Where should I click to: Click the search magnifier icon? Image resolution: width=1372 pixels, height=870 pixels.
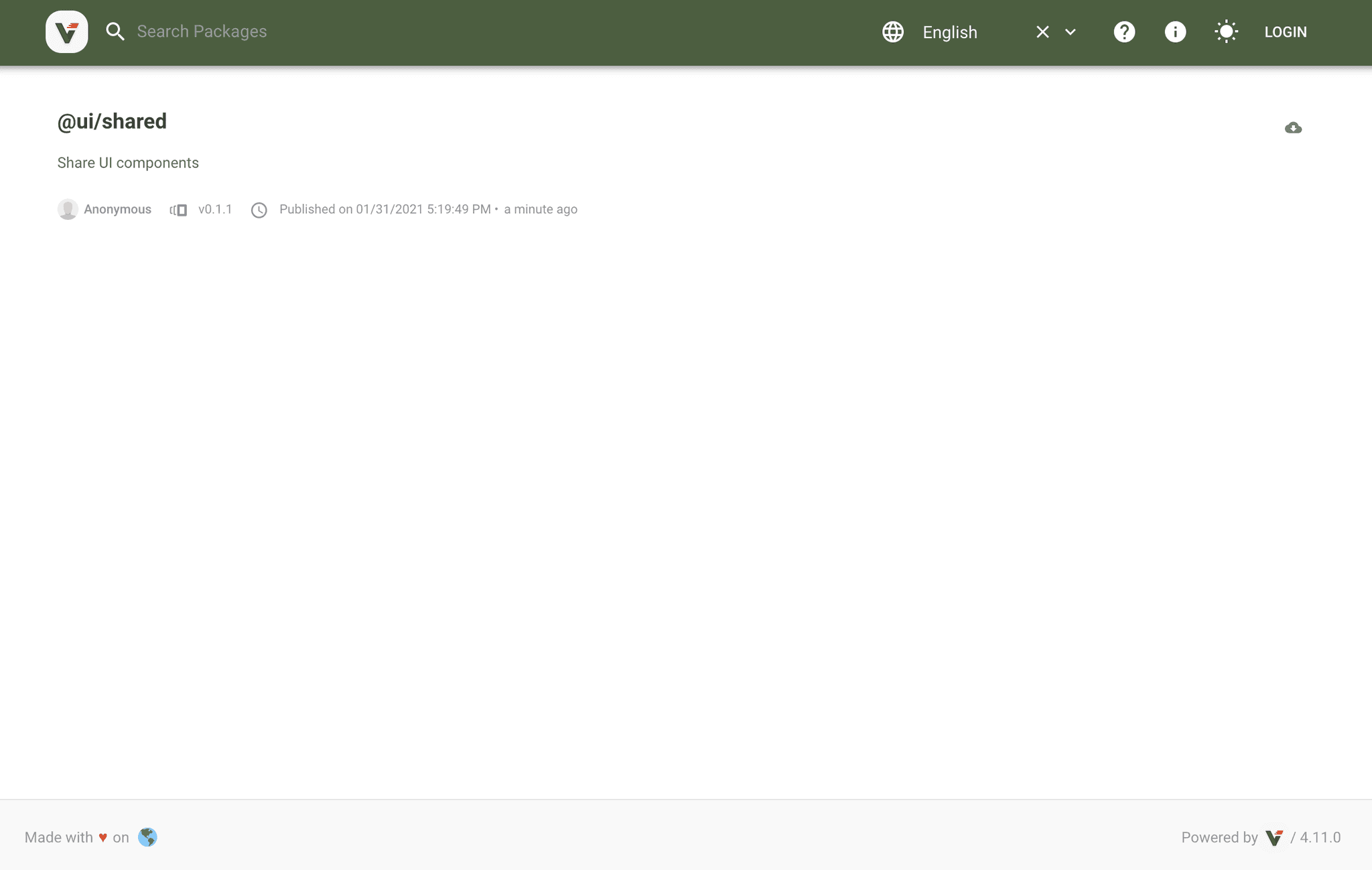click(x=115, y=32)
